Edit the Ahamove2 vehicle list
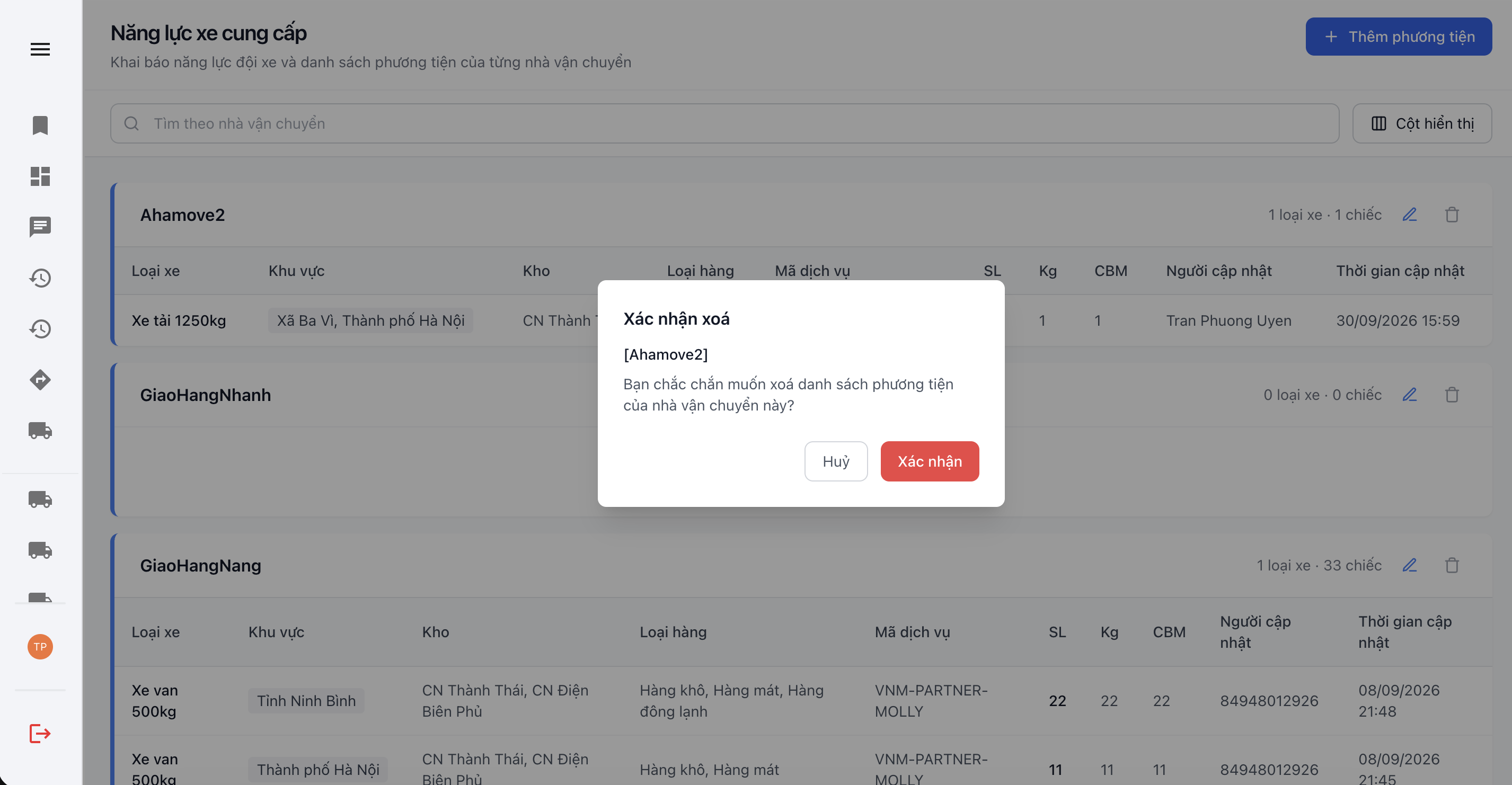This screenshot has height=785, width=1512. pos(1409,215)
